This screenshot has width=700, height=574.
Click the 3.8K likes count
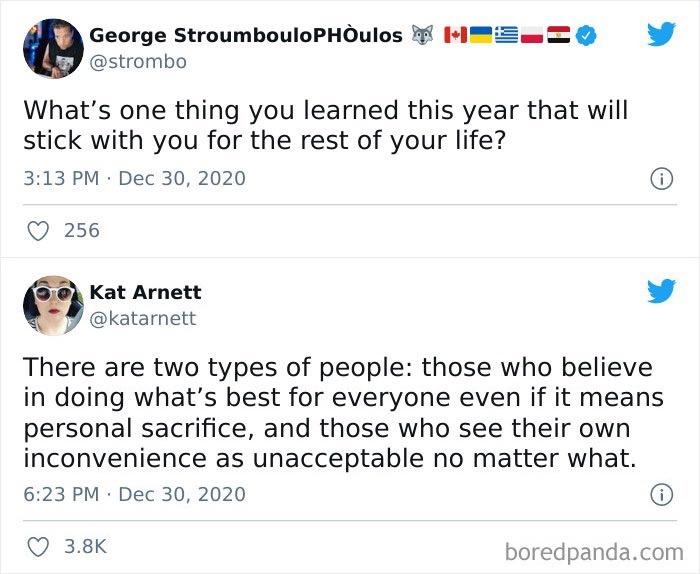click(85, 546)
